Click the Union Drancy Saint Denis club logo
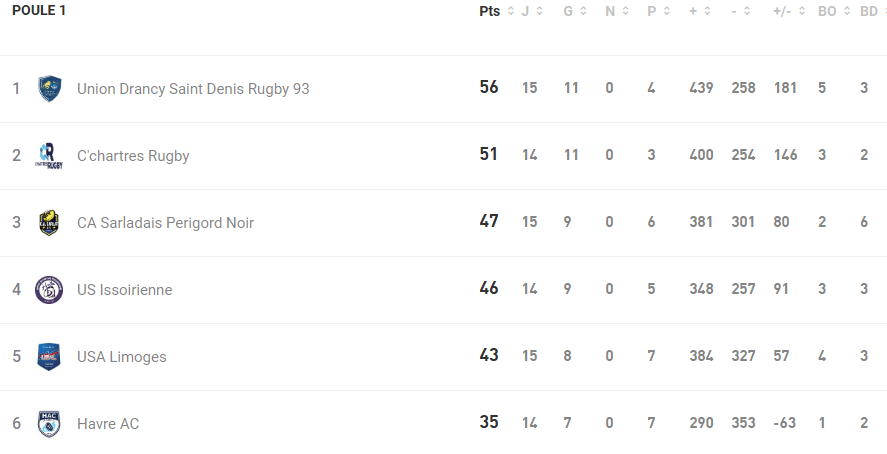 (x=49, y=89)
